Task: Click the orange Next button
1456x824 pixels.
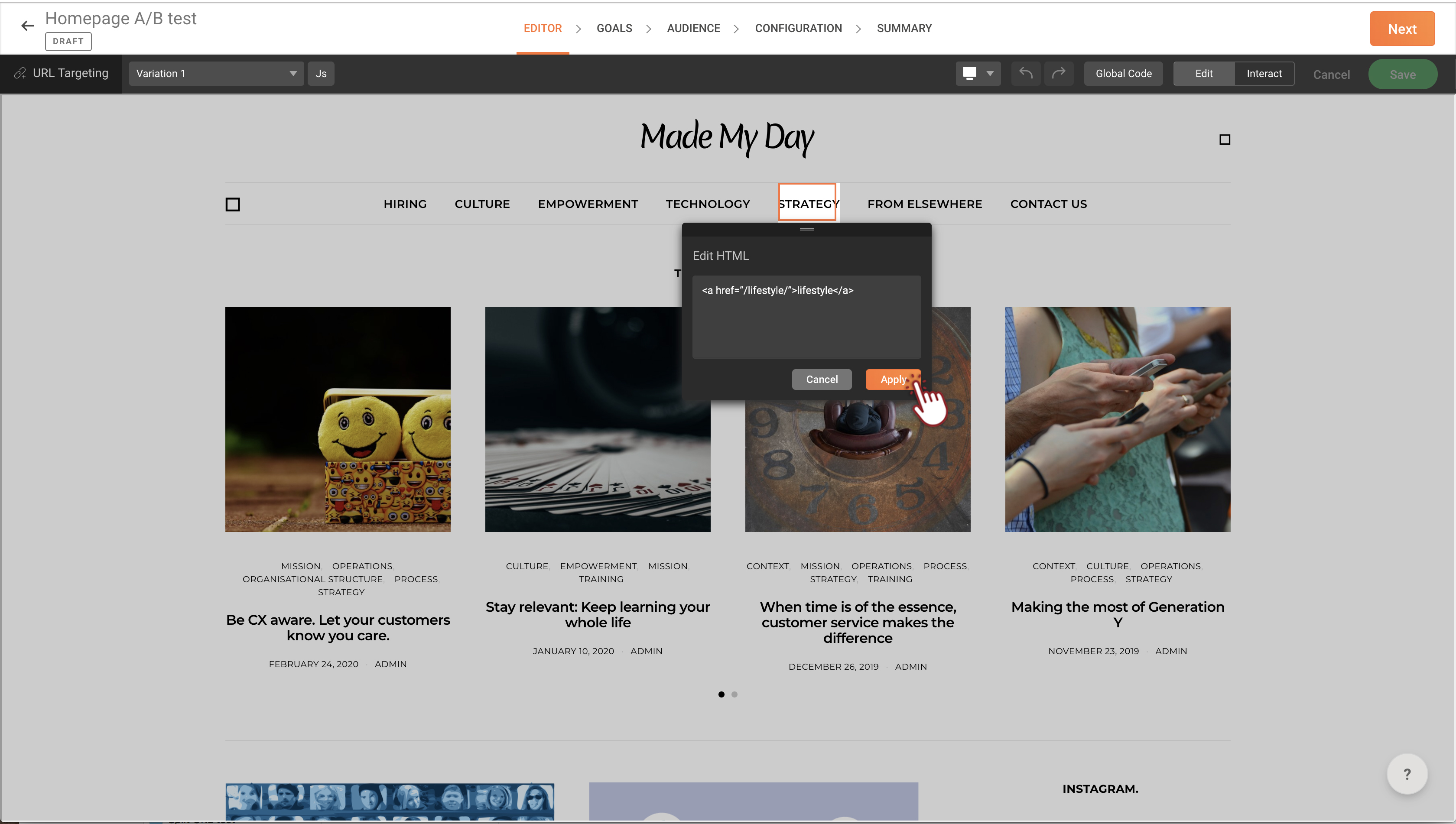Action: point(1402,29)
